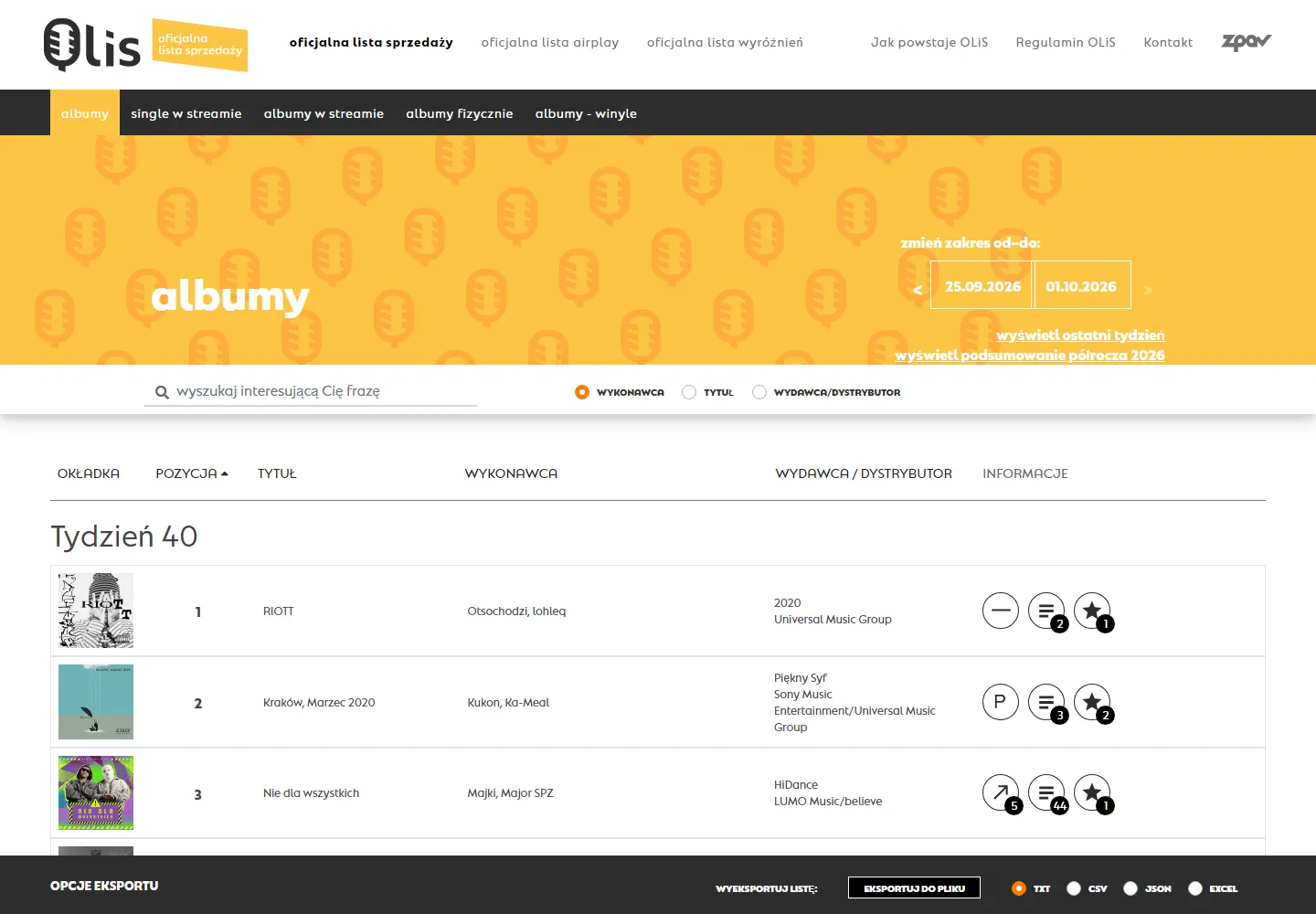Click the search magnifier icon

pyautogui.click(x=162, y=392)
